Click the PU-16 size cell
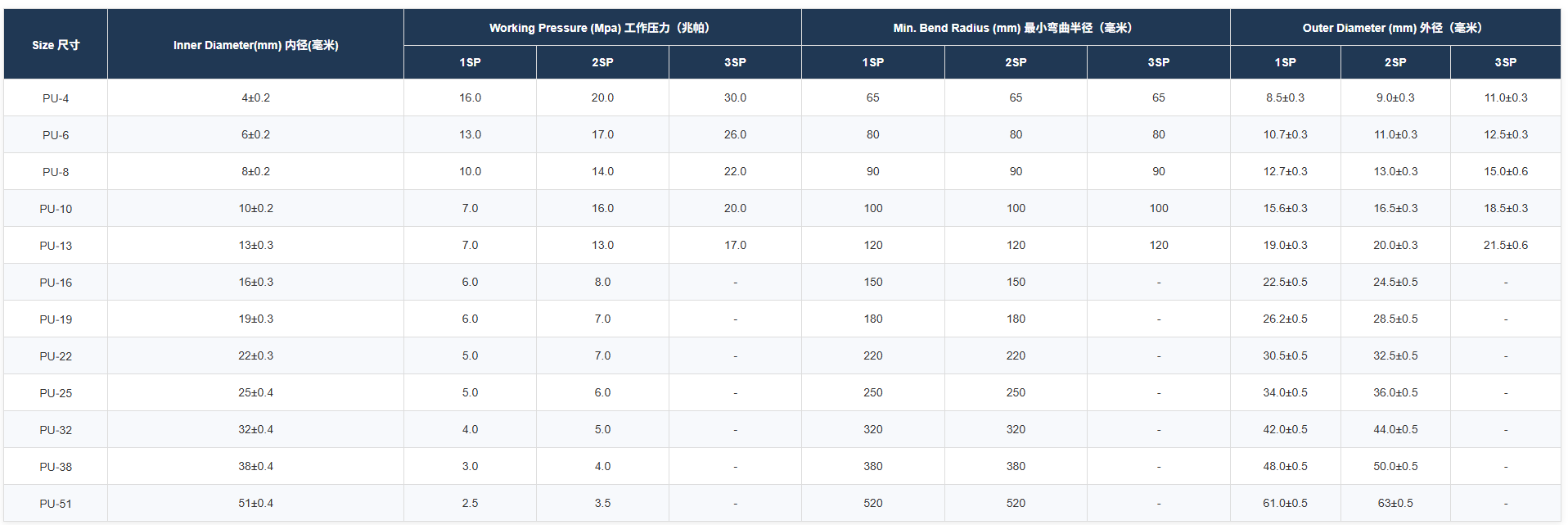 point(56,283)
